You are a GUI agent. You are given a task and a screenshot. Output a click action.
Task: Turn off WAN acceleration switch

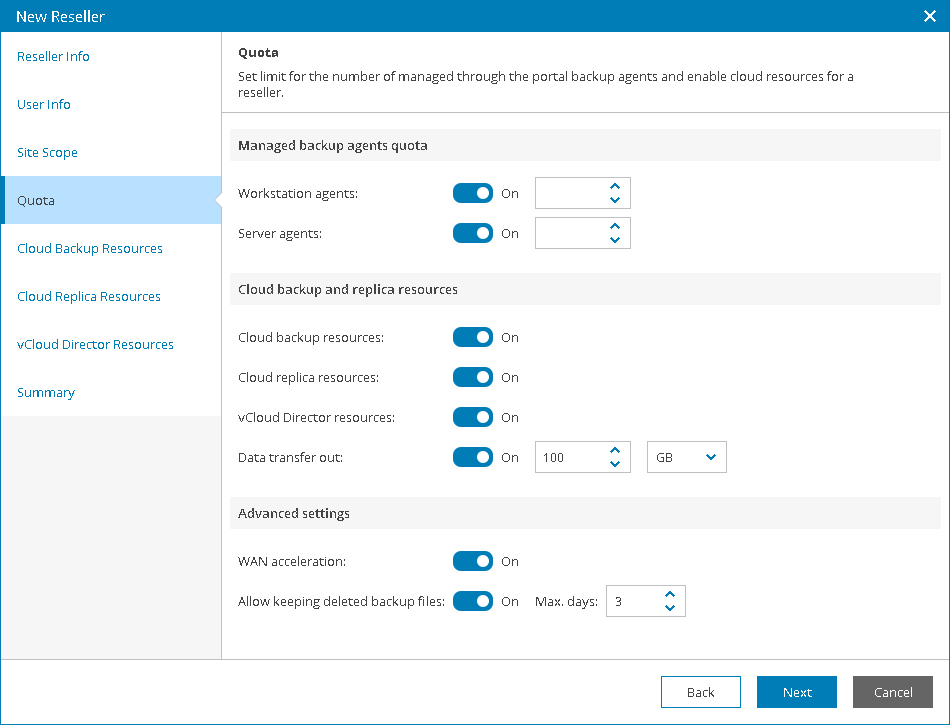click(473, 561)
